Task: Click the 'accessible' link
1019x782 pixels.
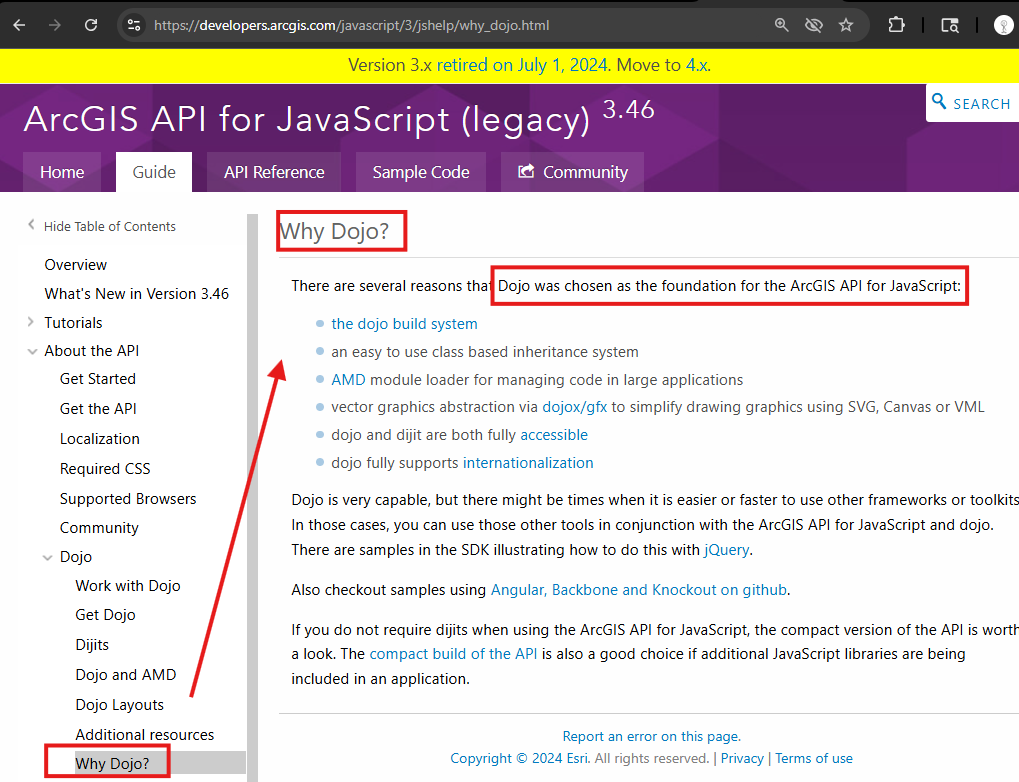Action: point(554,435)
